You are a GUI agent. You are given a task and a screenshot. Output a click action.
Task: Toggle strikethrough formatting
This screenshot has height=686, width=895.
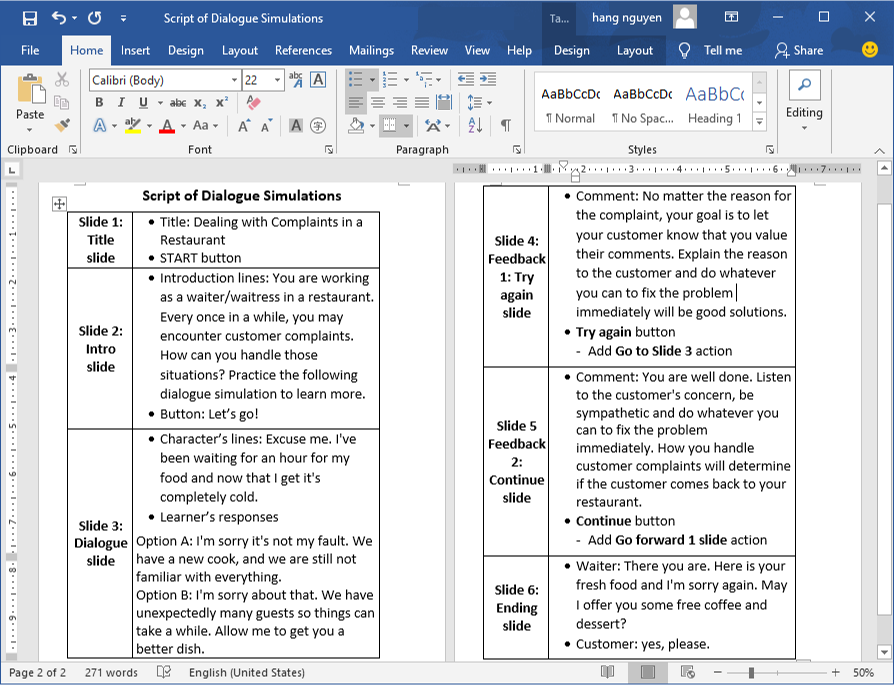[x=178, y=103]
